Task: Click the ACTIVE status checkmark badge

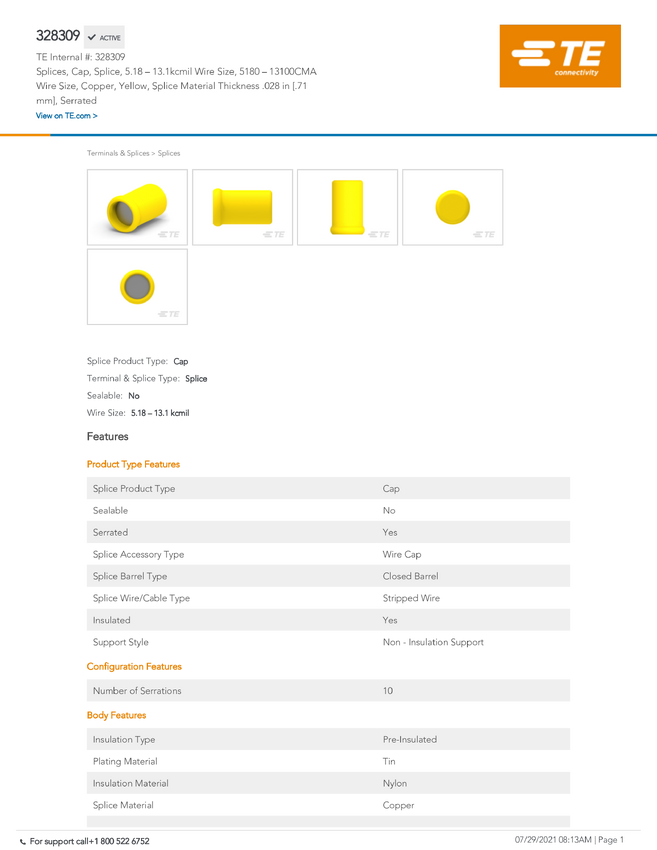Action: pyautogui.click(x=104, y=37)
